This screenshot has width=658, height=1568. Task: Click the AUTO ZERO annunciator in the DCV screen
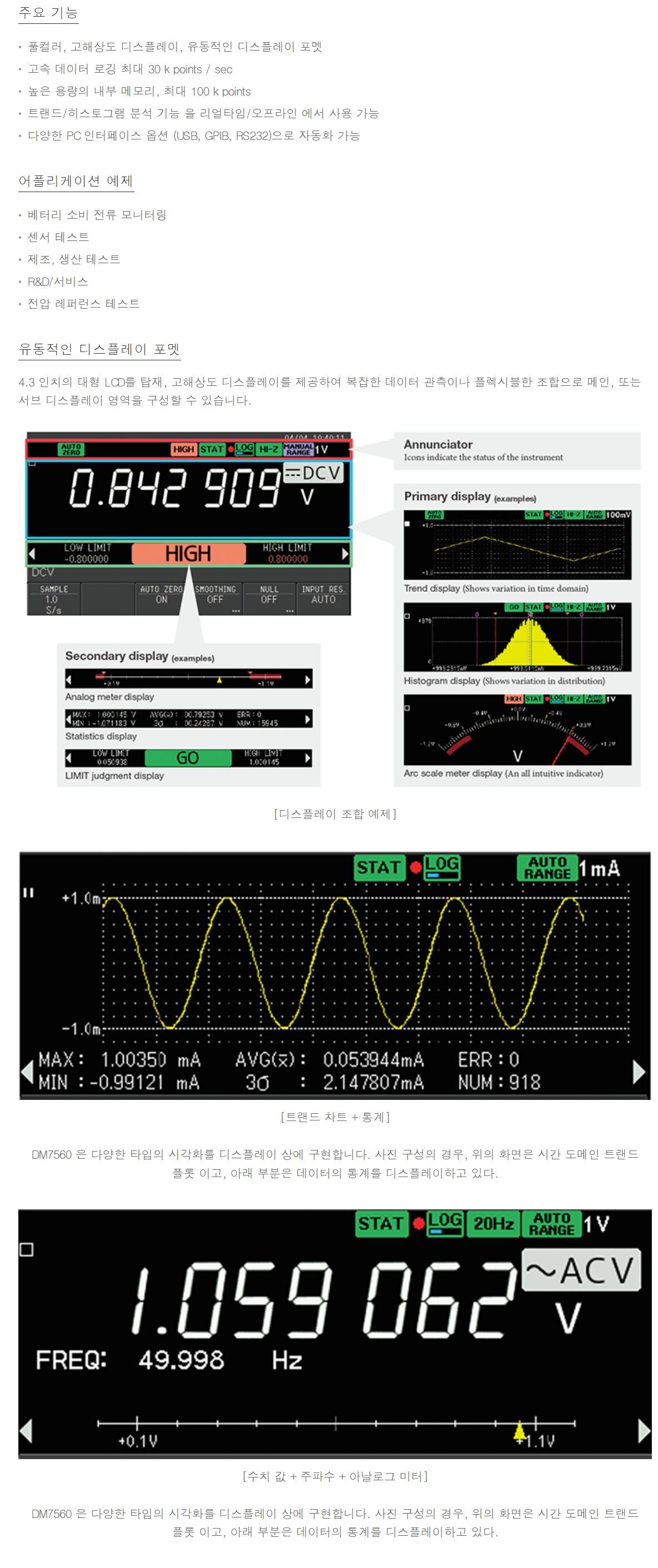tap(71, 449)
